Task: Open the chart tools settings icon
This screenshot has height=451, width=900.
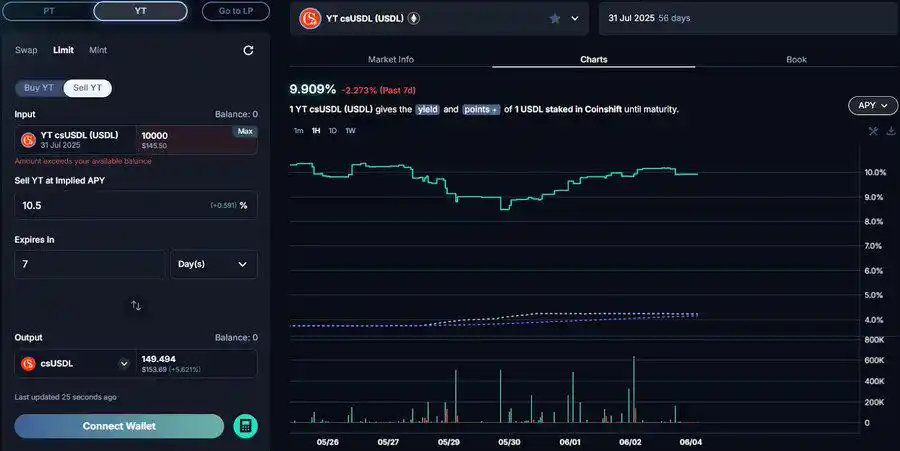Action: click(872, 131)
